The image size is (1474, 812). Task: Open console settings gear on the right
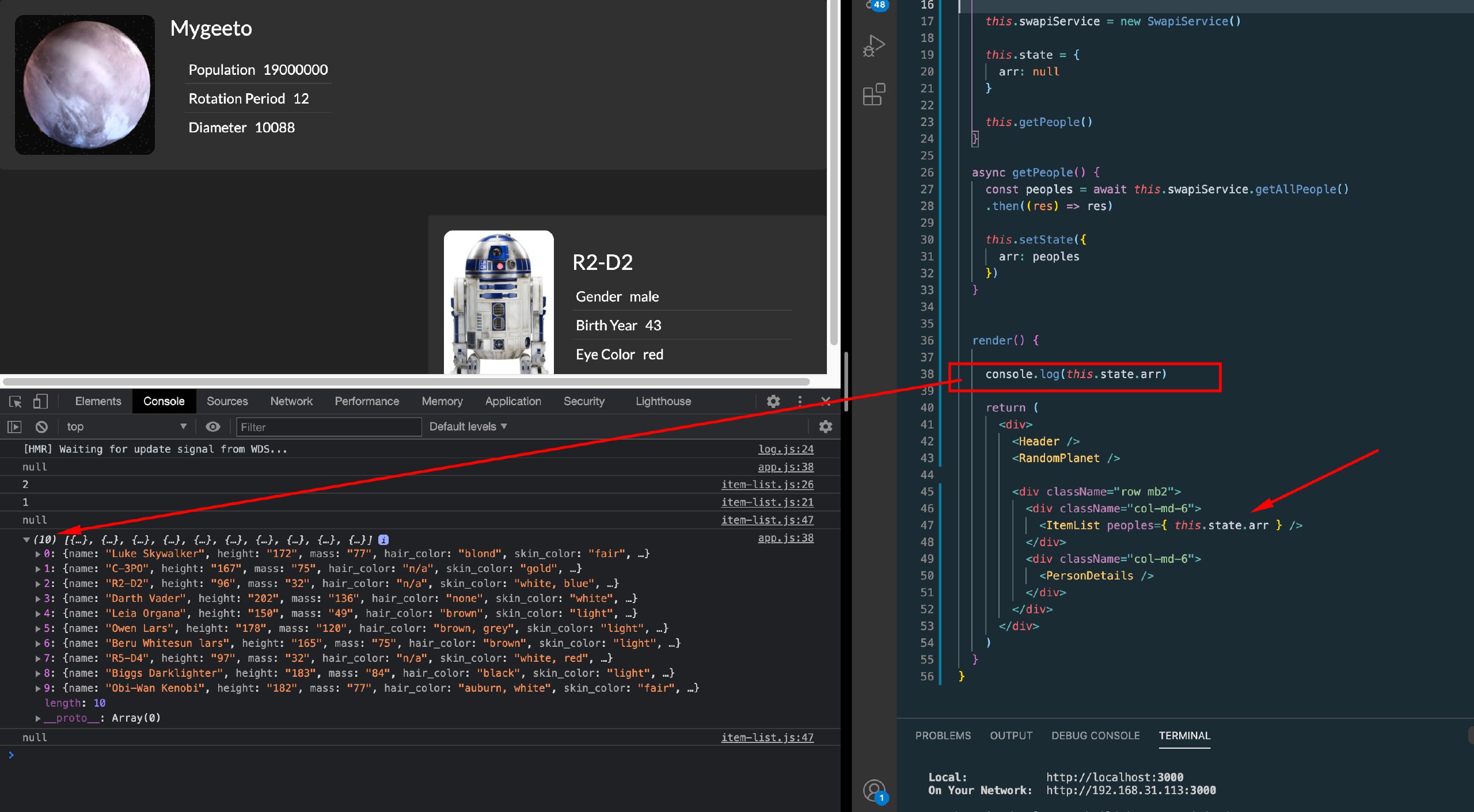pyautogui.click(x=826, y=427)
